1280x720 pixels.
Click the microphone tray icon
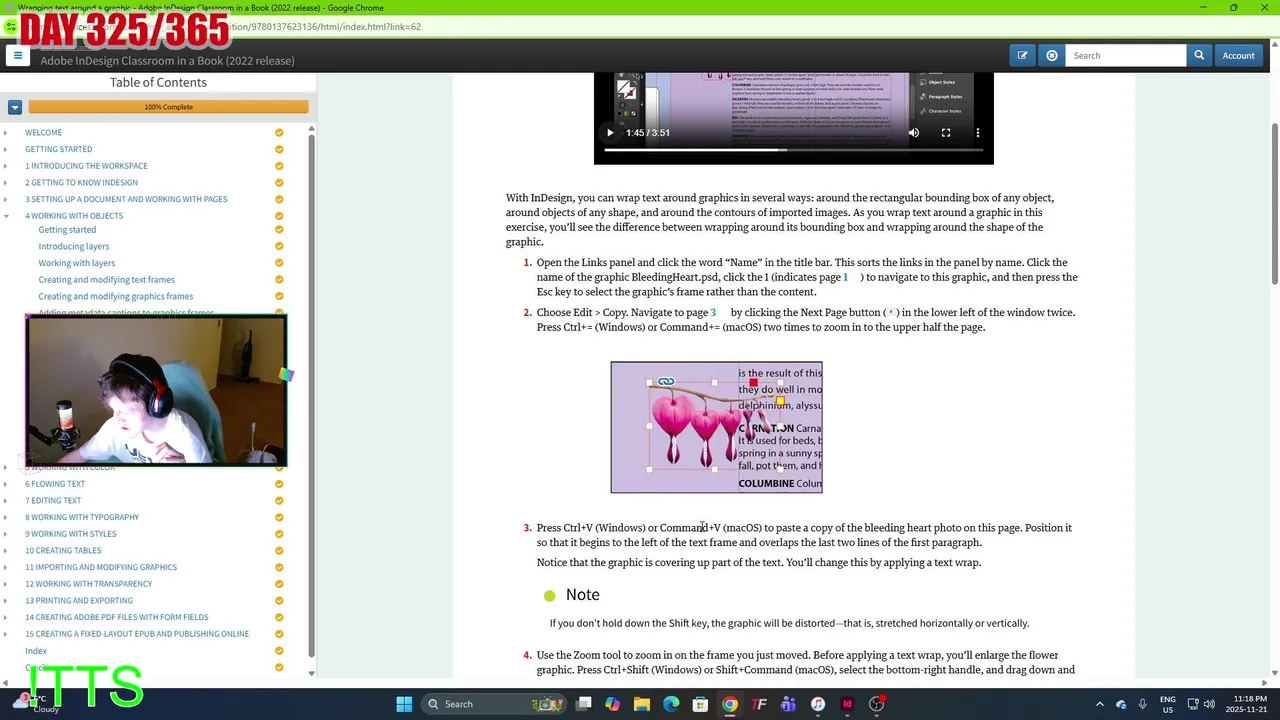(1142, 704)
